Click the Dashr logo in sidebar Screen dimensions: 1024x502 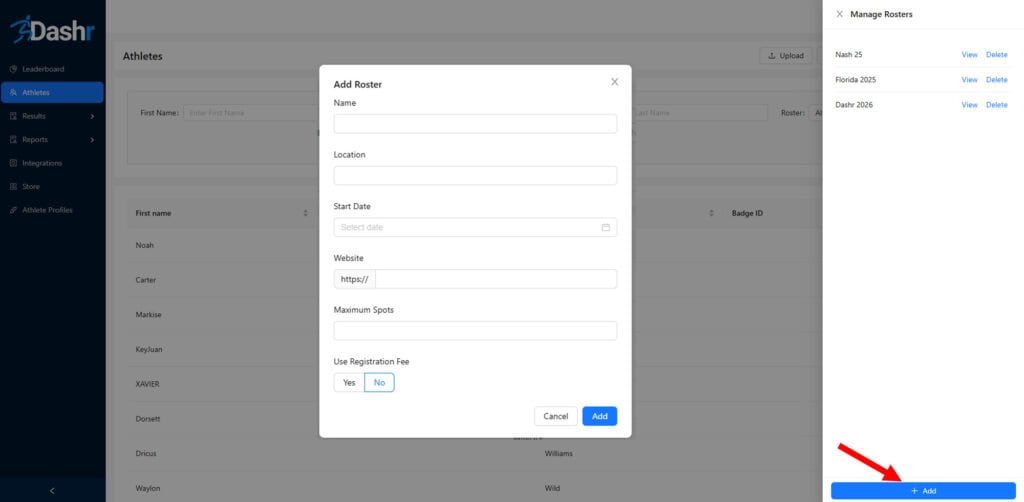coord(52,31)
